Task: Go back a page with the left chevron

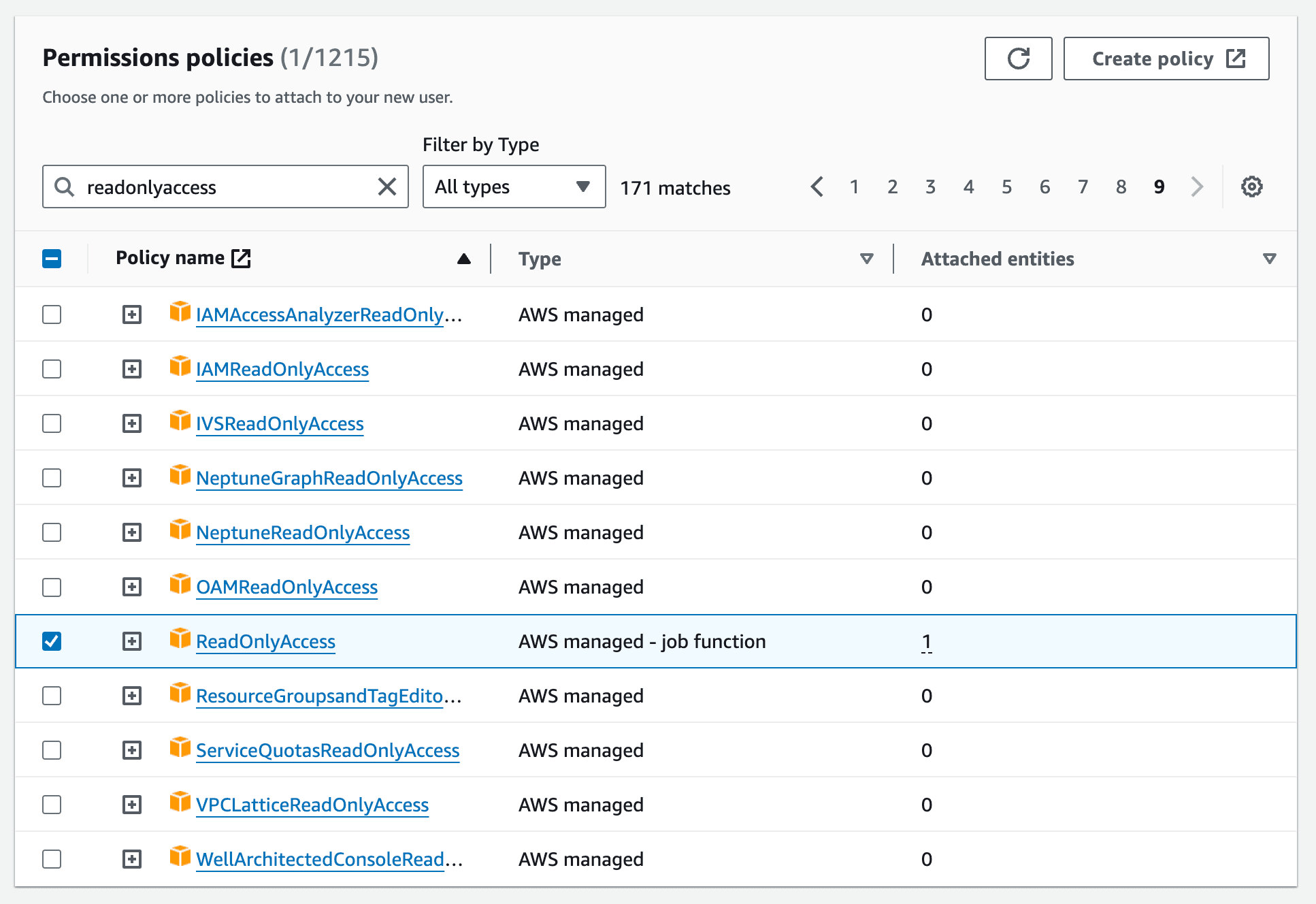Action: click(x=817, y=187)
